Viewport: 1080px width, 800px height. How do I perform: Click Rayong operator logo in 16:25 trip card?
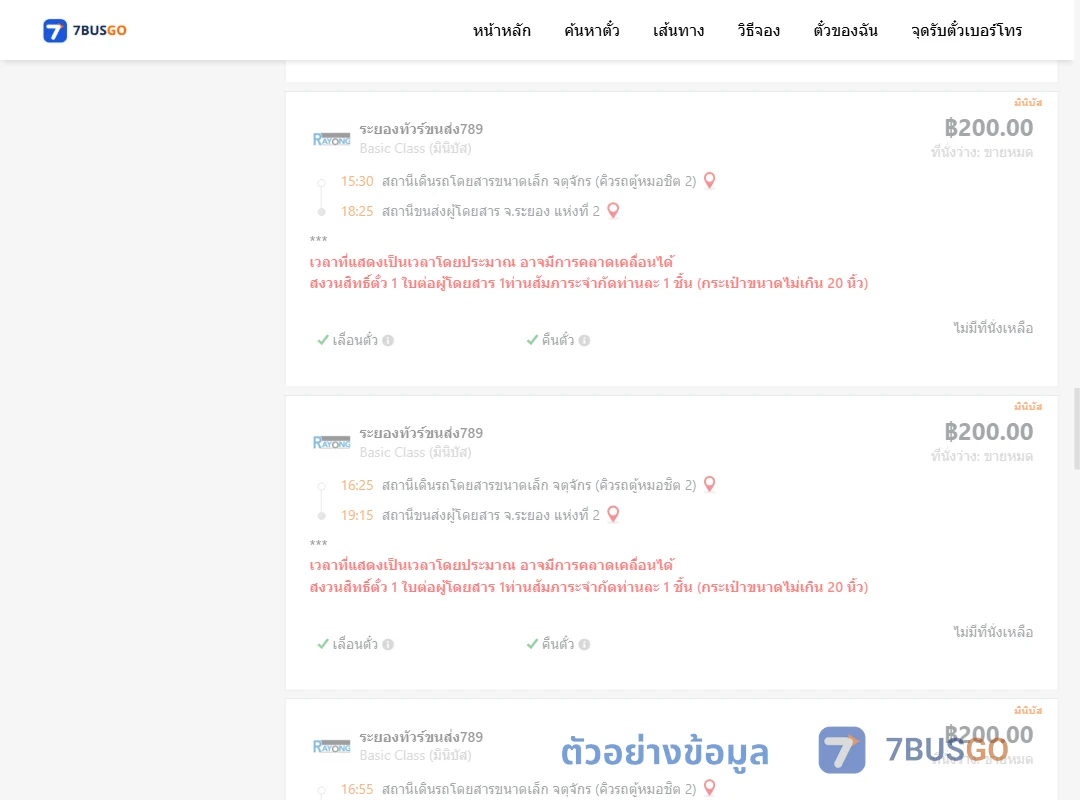pos(331,442)
